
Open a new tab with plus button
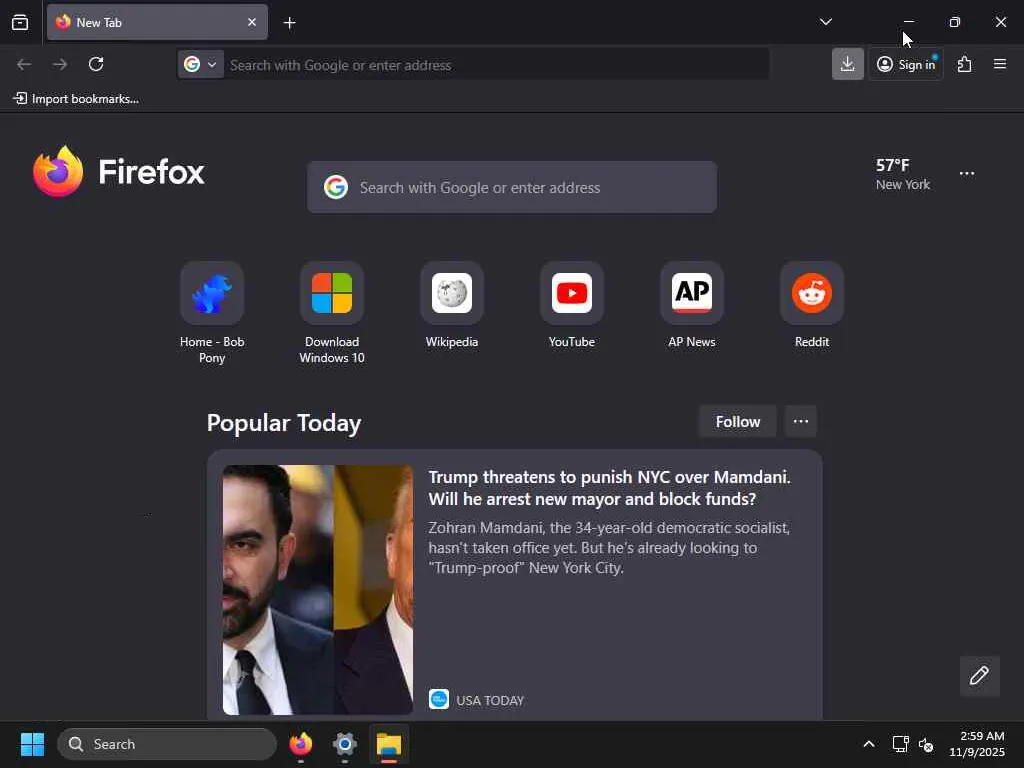tap(289, 23)
